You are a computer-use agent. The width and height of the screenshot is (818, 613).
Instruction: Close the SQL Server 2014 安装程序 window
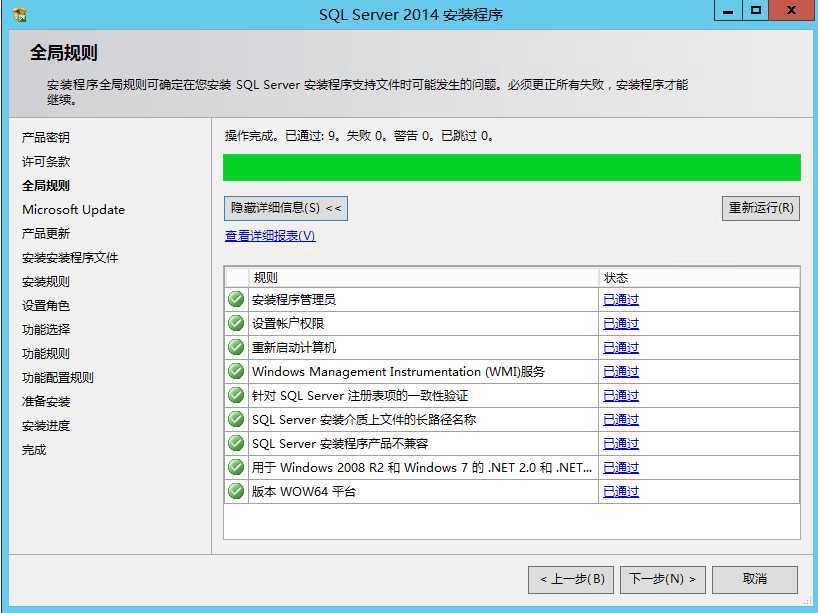[791, 10]
